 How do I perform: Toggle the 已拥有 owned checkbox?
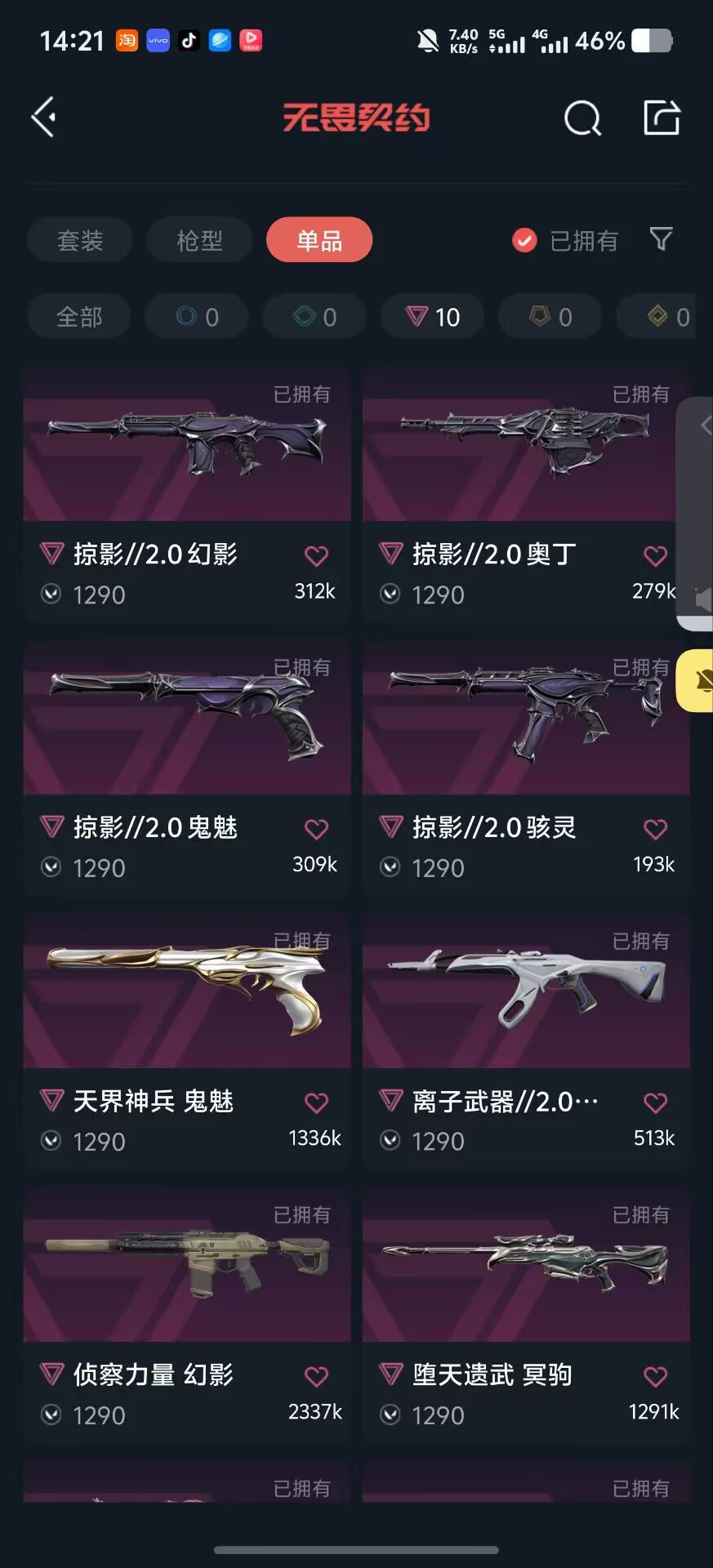tap(524, 240)
